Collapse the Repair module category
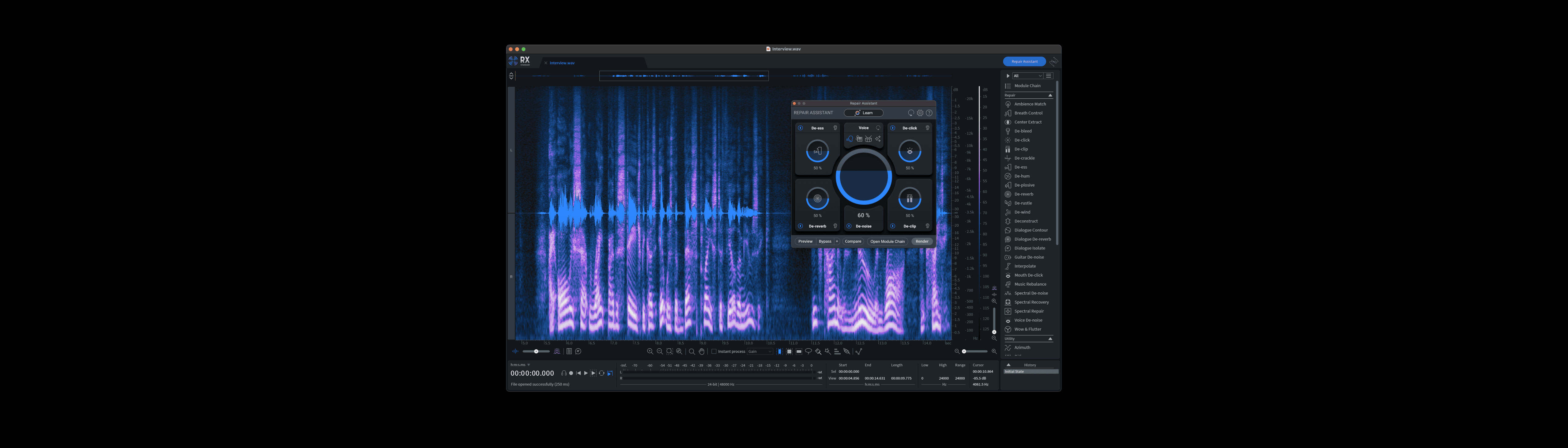Image resolution: width=1568 pixels, height=448 pixels. pyautogui.click(x=1050, y=96)
